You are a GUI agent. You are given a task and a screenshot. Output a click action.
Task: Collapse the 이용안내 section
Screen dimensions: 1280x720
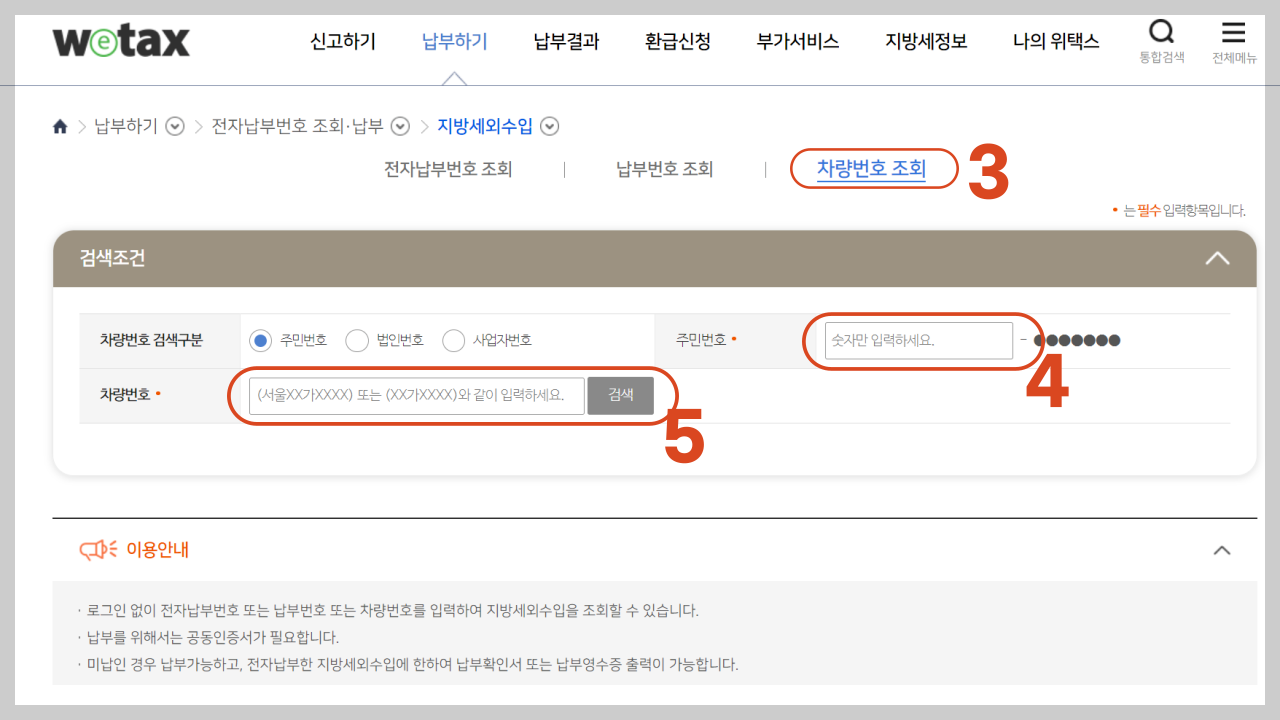tap(1221, 550)
